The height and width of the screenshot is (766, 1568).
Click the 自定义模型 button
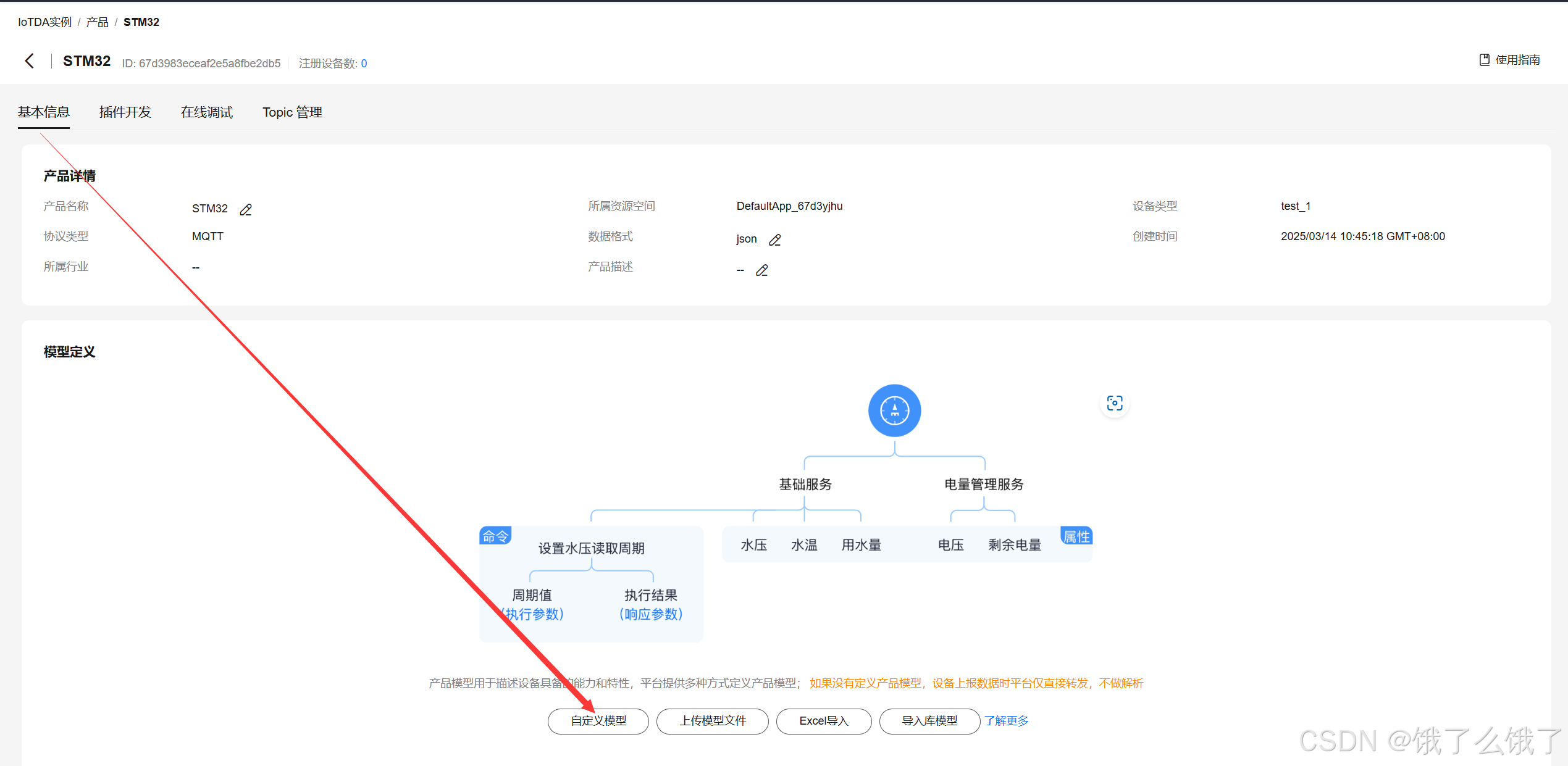(598, 721)
